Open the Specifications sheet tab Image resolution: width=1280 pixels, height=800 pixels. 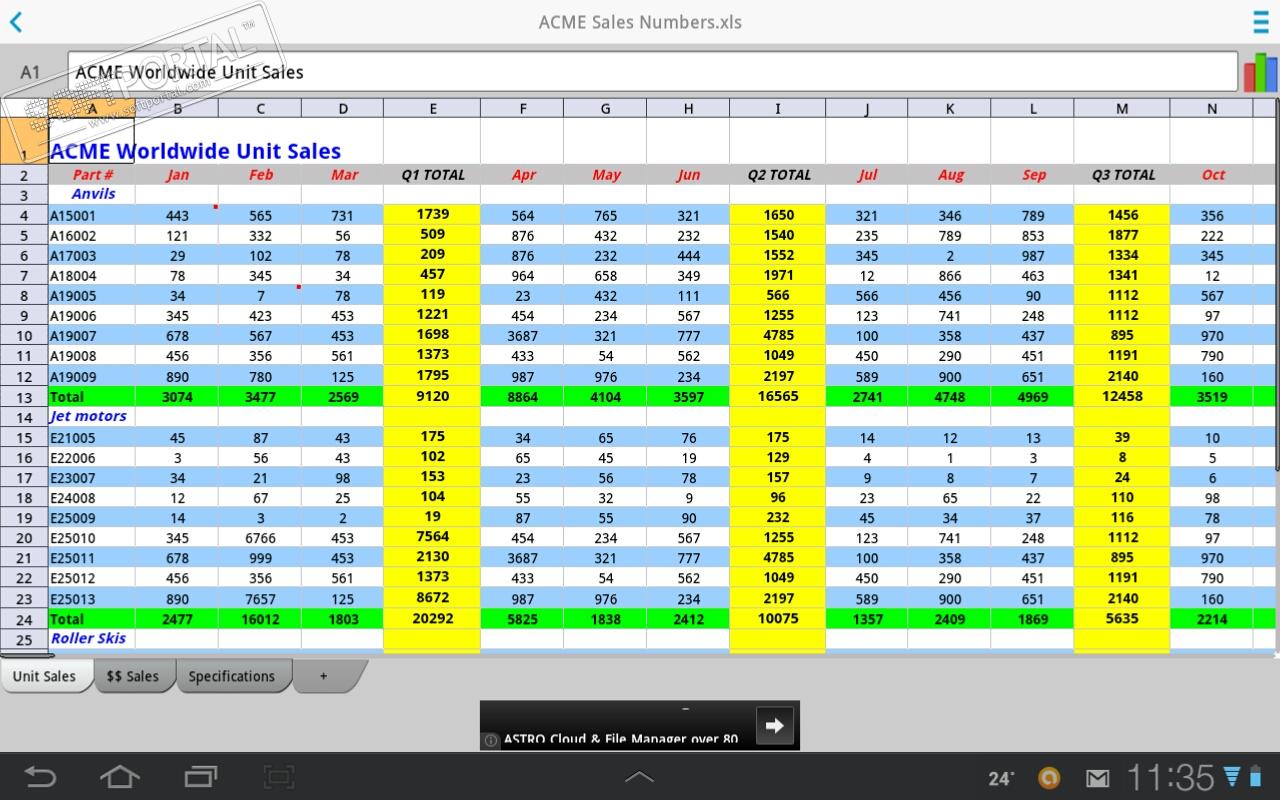point(232,676)
